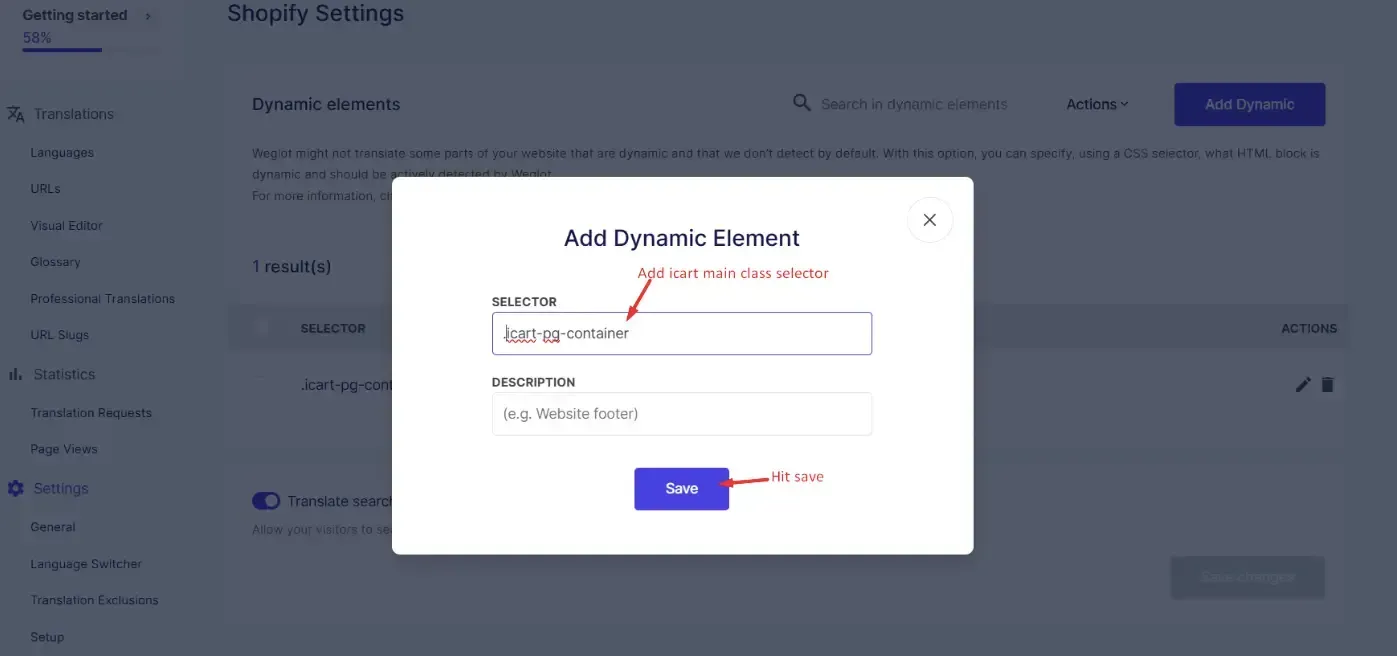1397x656 pixels.
Task: Select the header checkbox in table
Action: (262, 327)
